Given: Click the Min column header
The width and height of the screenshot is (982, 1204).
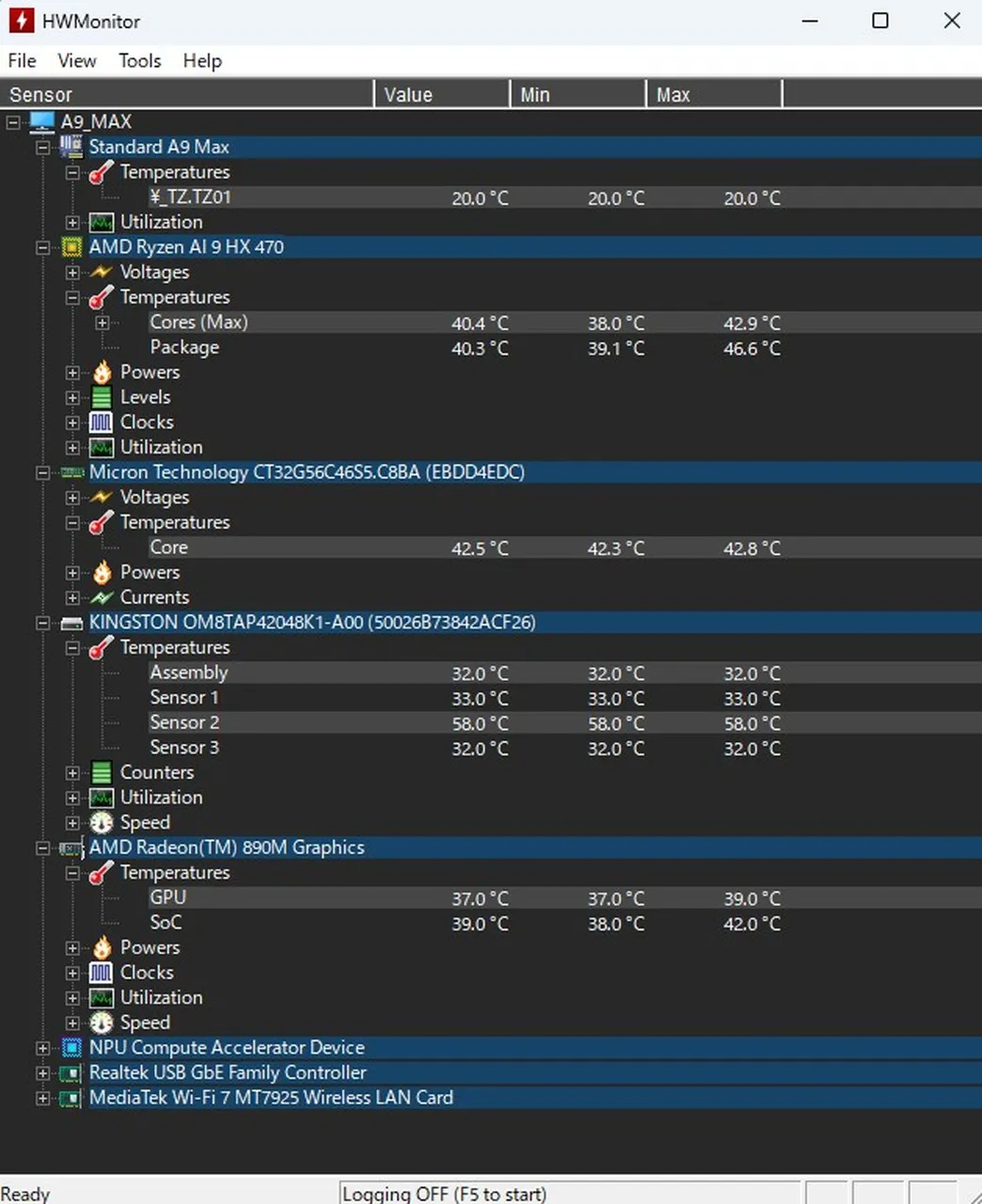Looking at the screenshot, I should pyautogui.click(x=578, y=94).
